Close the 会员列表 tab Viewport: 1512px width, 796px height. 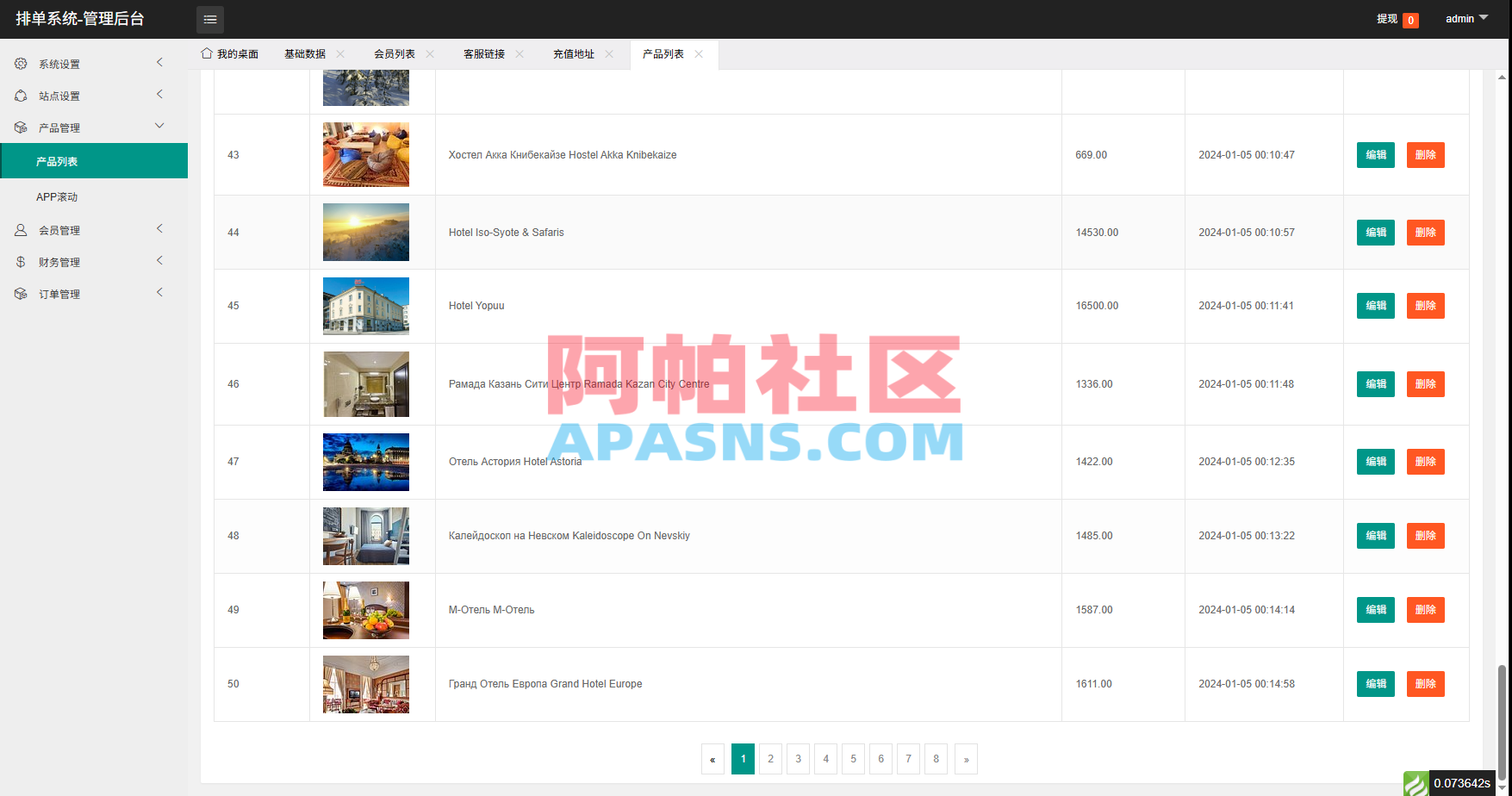pos(430,53)
